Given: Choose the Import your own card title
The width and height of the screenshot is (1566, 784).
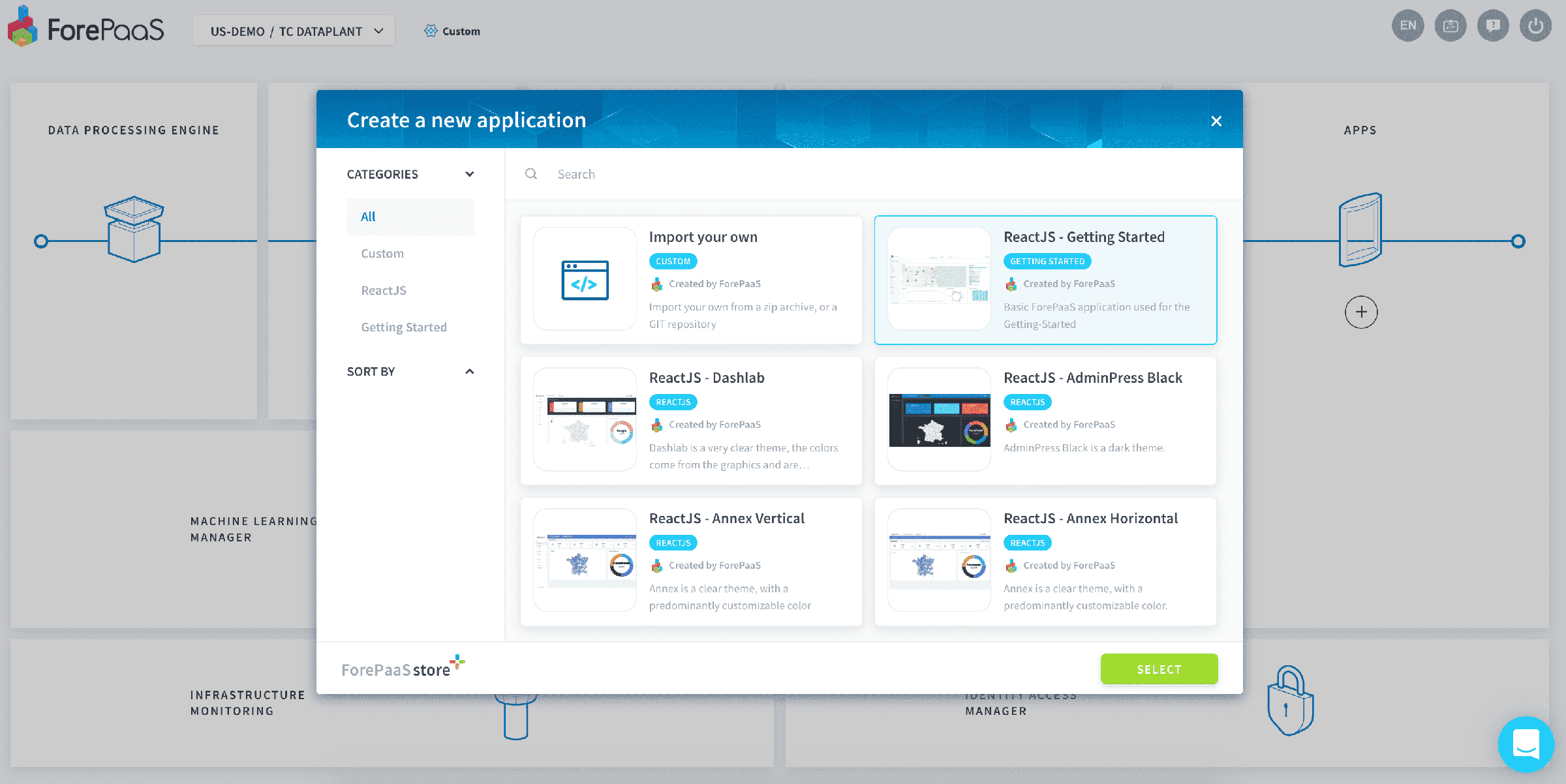Looking at the screenshot, I should click(x=703, y=237).
